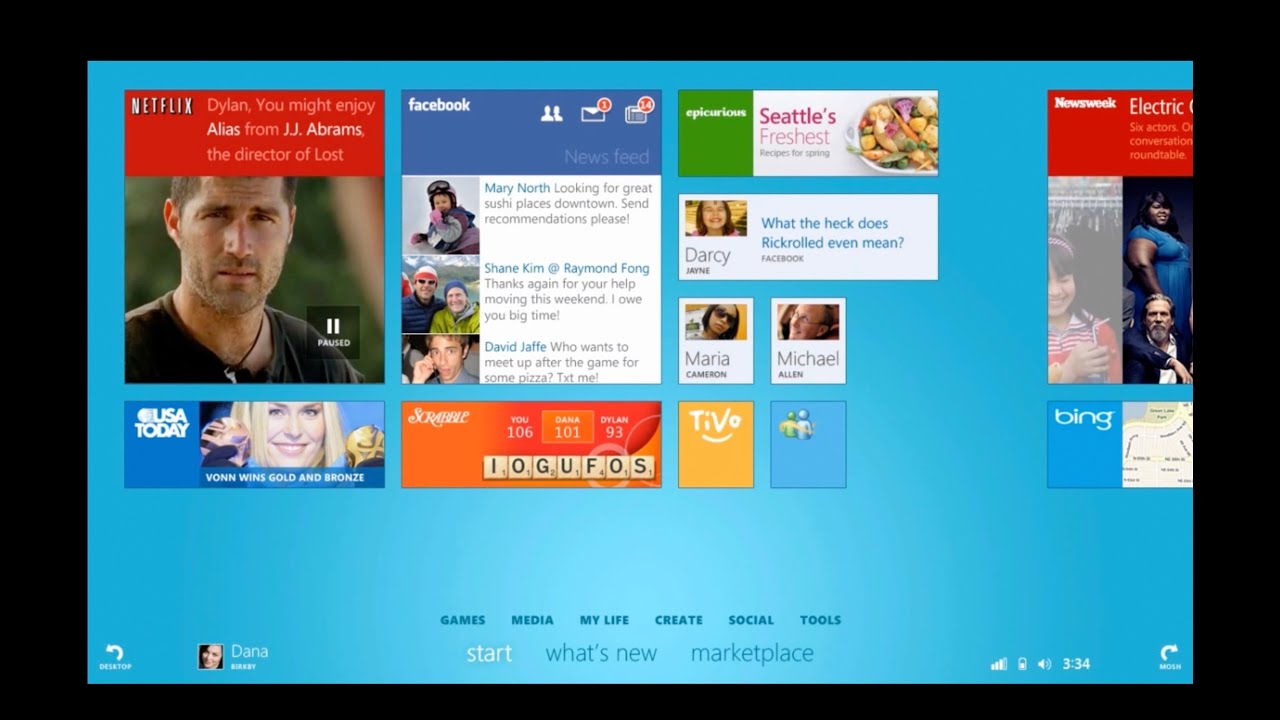This screenshot has height=720, width=1280.
Task: Click Shane Kim's photo thumbnail
Action: 440,294
